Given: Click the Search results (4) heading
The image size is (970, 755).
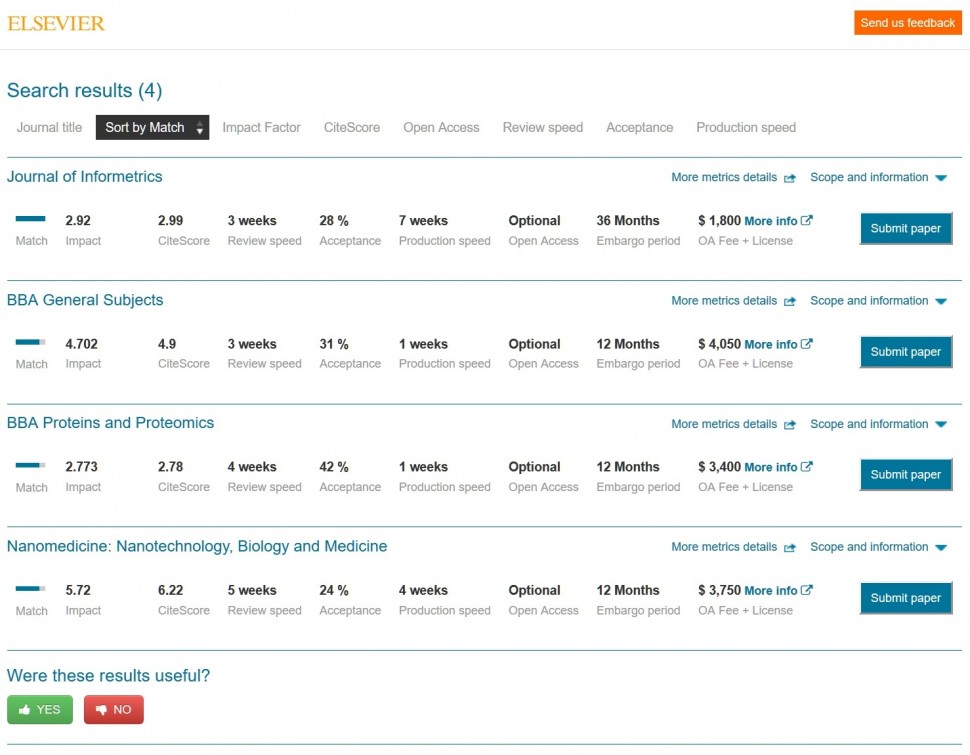Looking at the screenshot, I should pyautogui.click(x=85, y=91).
